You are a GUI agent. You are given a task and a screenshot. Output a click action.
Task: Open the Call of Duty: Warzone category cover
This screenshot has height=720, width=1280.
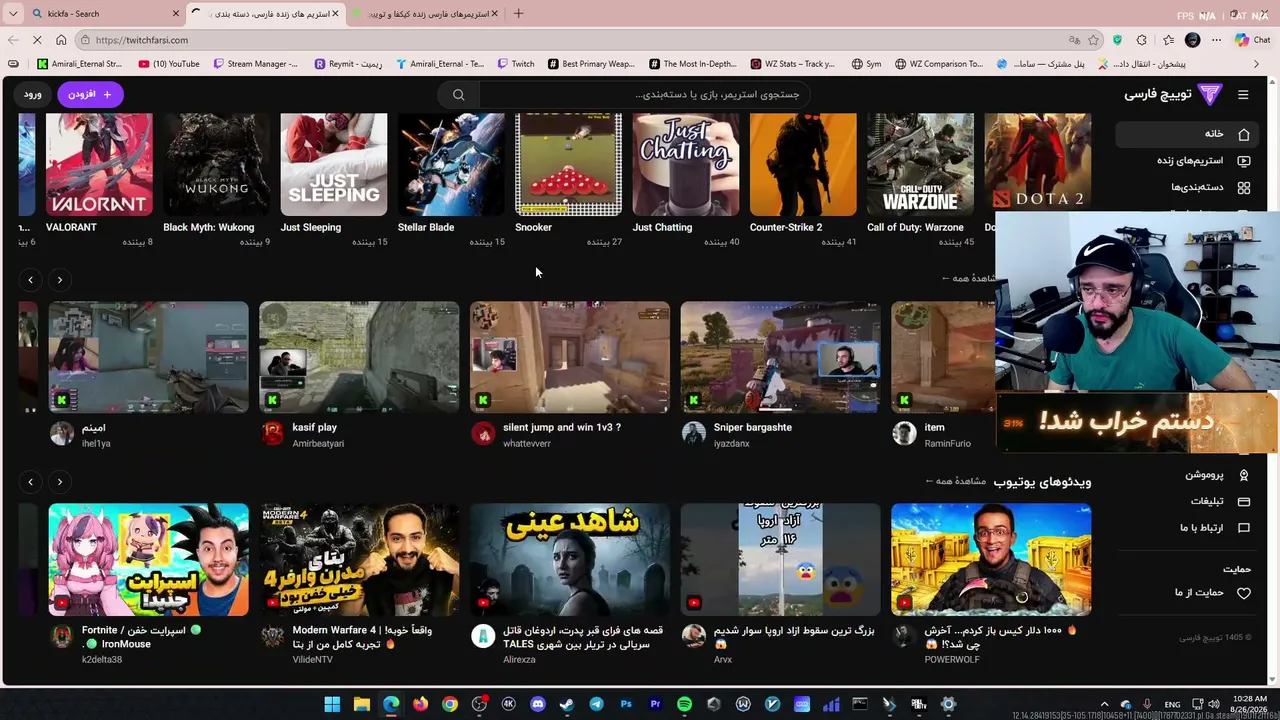920,164
